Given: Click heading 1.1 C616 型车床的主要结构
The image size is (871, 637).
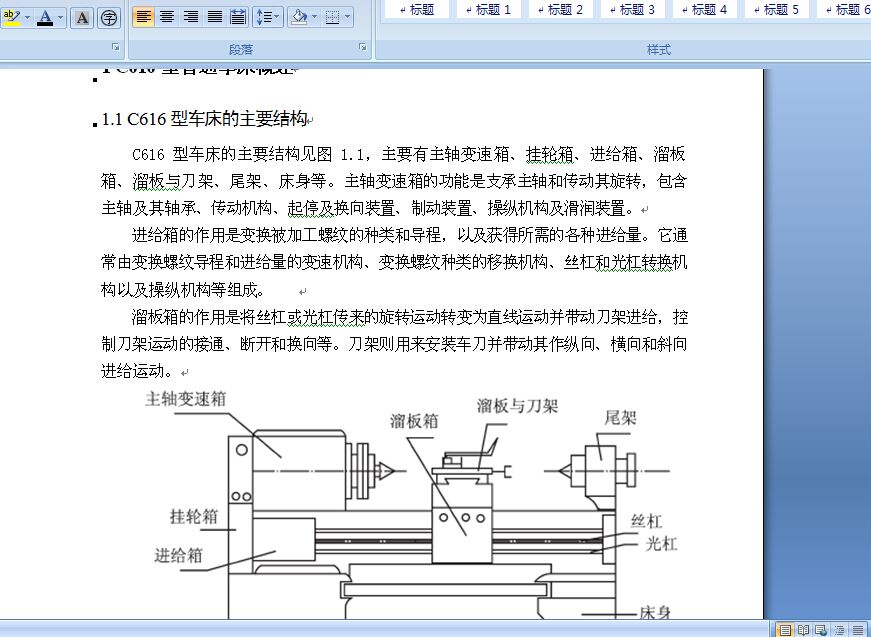Looking at the screenshot, I should click(204, 118).
